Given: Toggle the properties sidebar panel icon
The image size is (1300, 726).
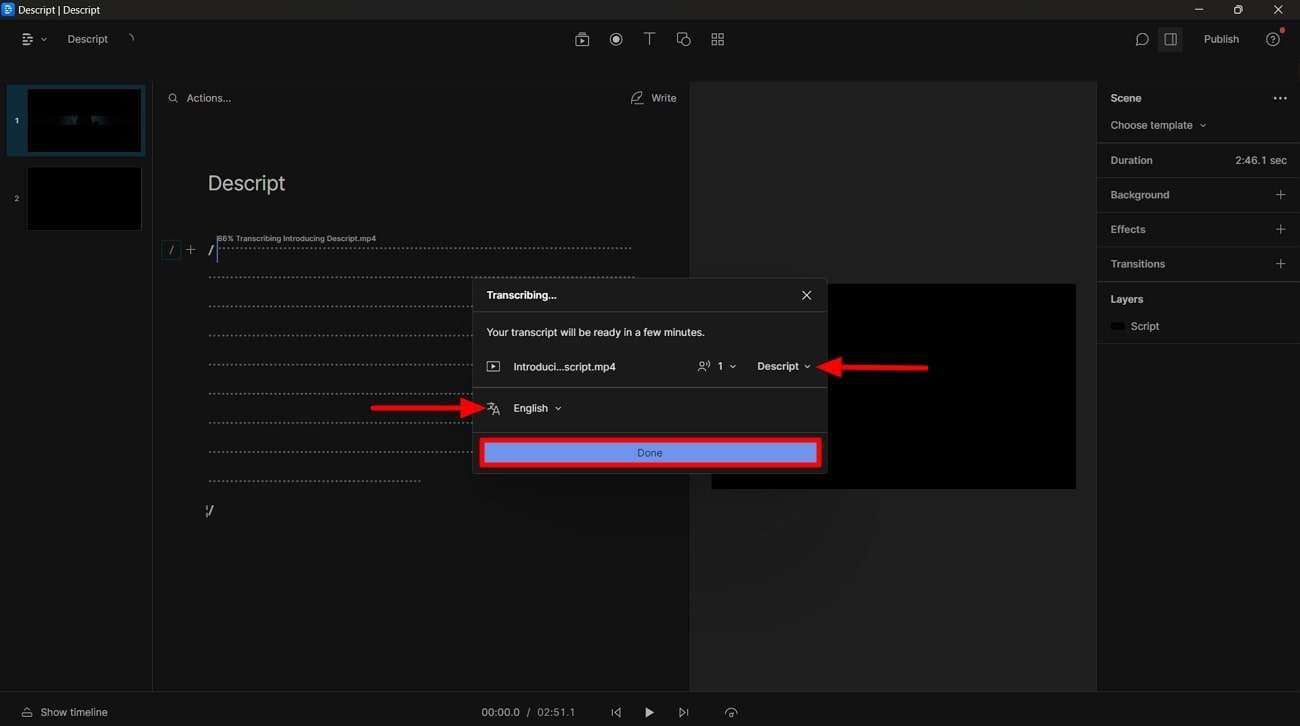Looking at the screenshot, I should point(1170,39).
